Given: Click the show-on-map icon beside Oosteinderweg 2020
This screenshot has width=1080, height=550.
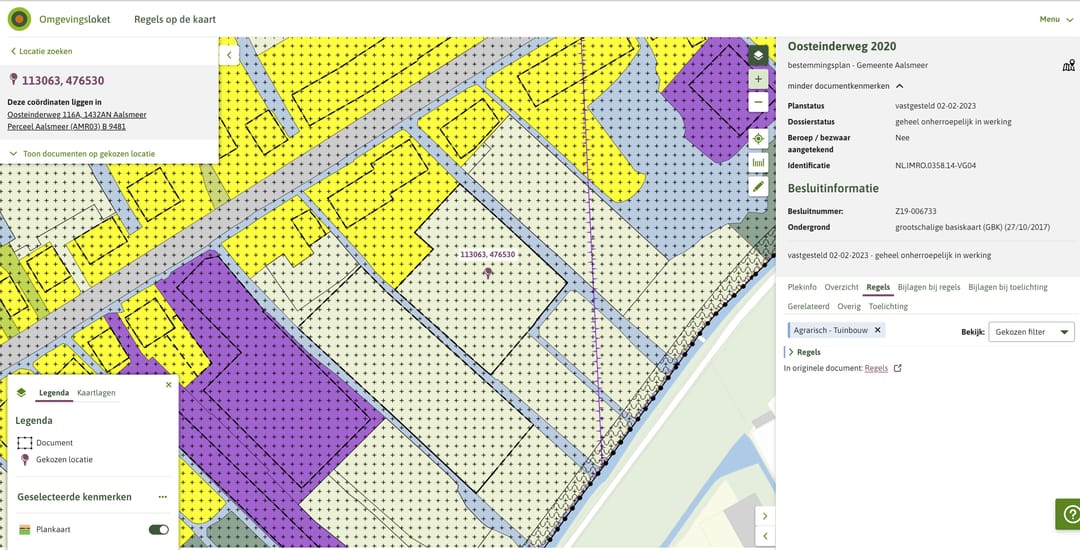Looking at the screenshot, I should [x=1067, y=66].
